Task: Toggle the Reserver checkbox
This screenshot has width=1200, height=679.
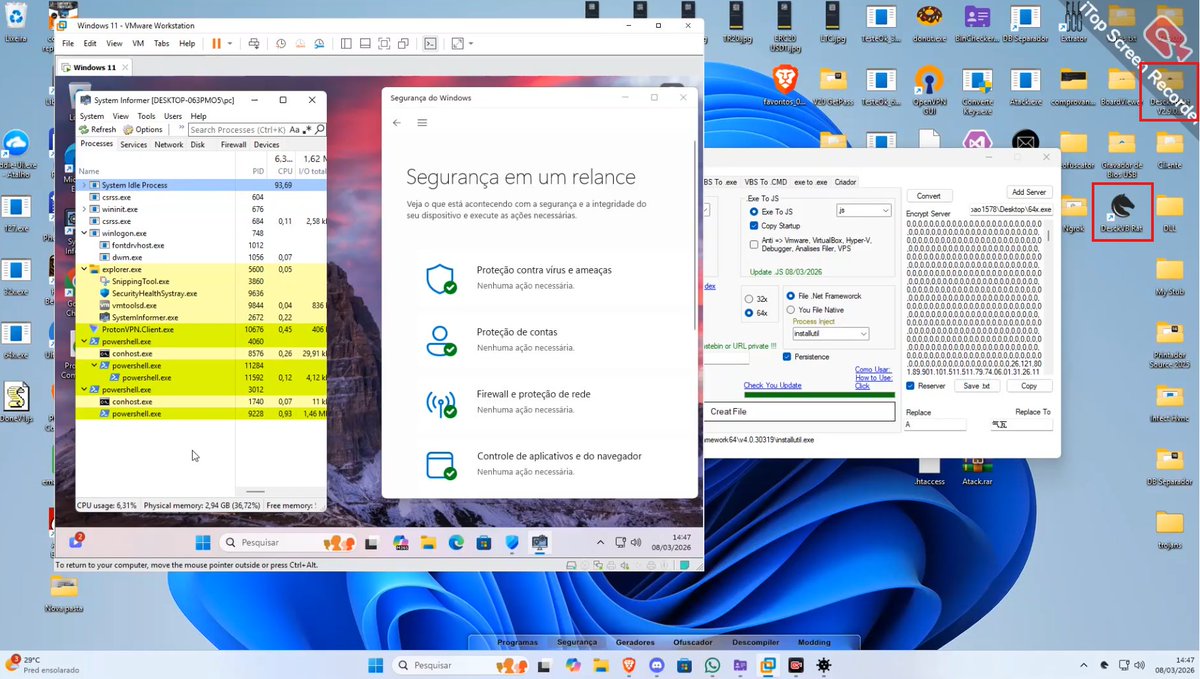Action: (910, 385)
